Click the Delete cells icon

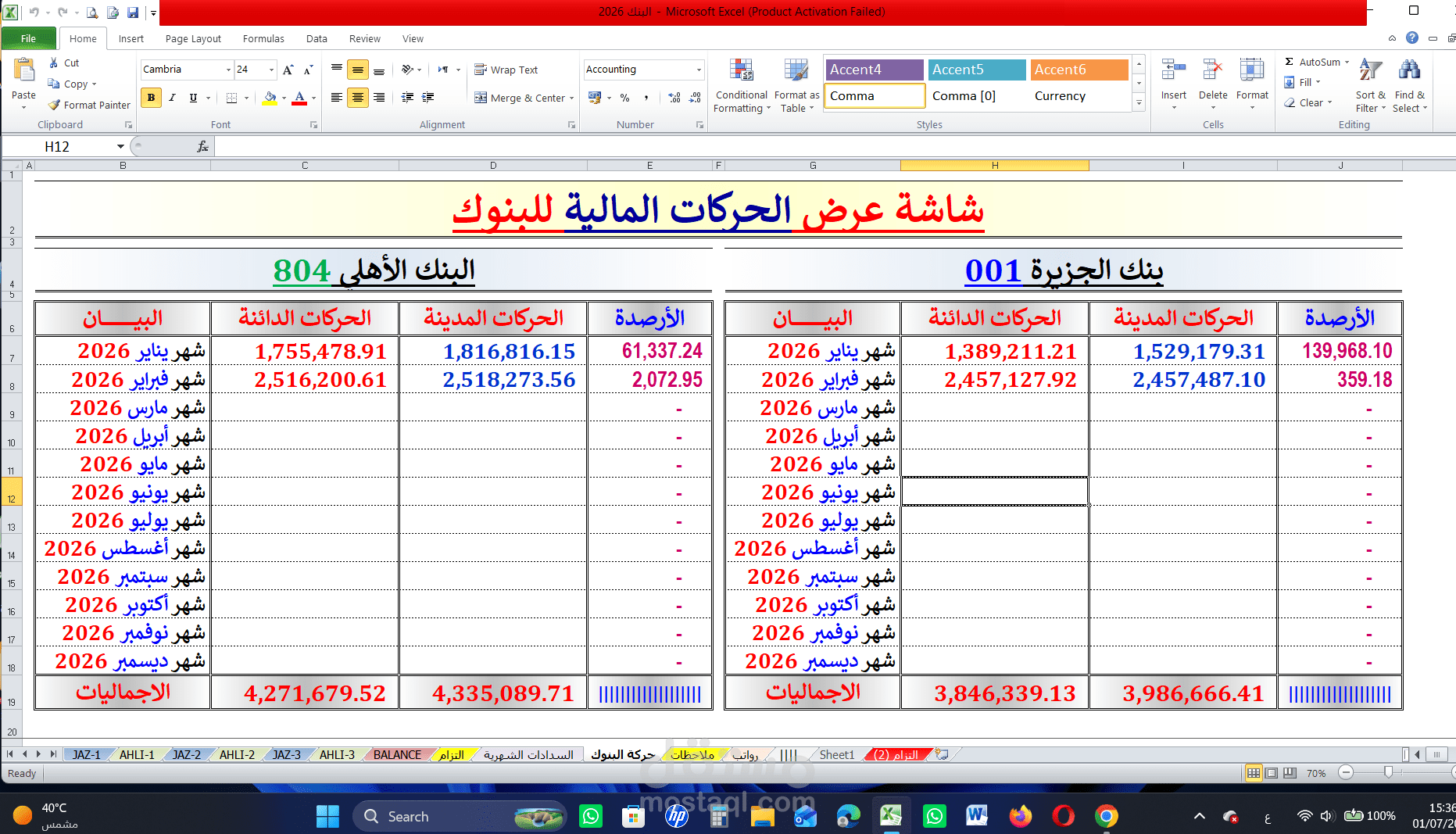[x=1213, y=70]
